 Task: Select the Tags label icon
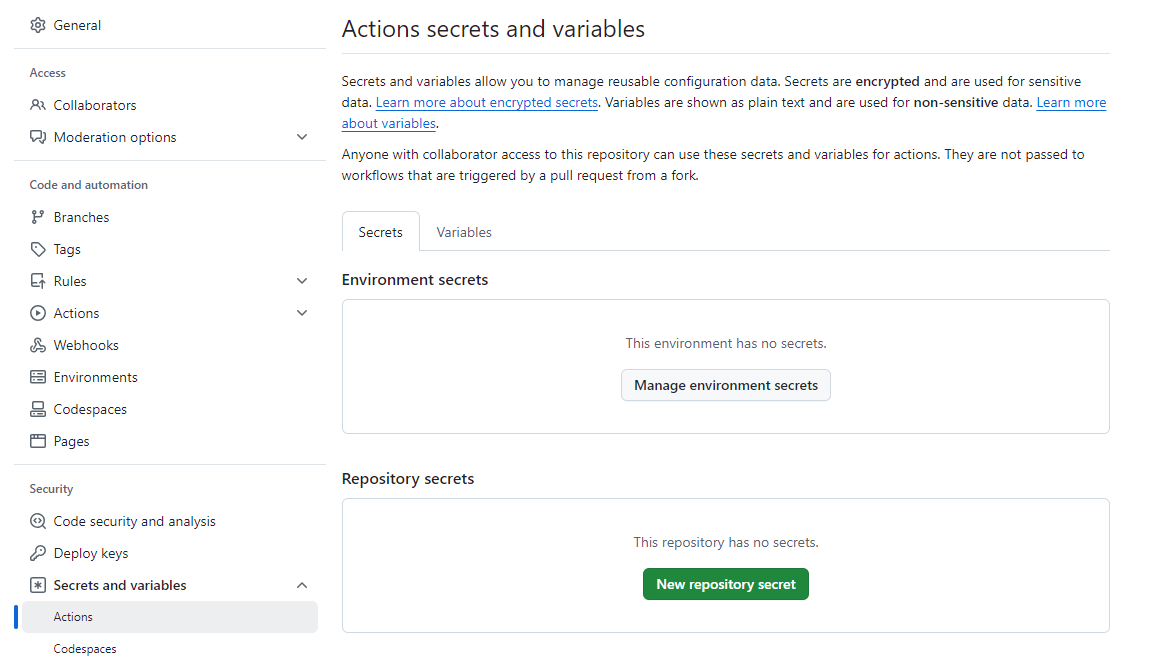click(38, 249)
